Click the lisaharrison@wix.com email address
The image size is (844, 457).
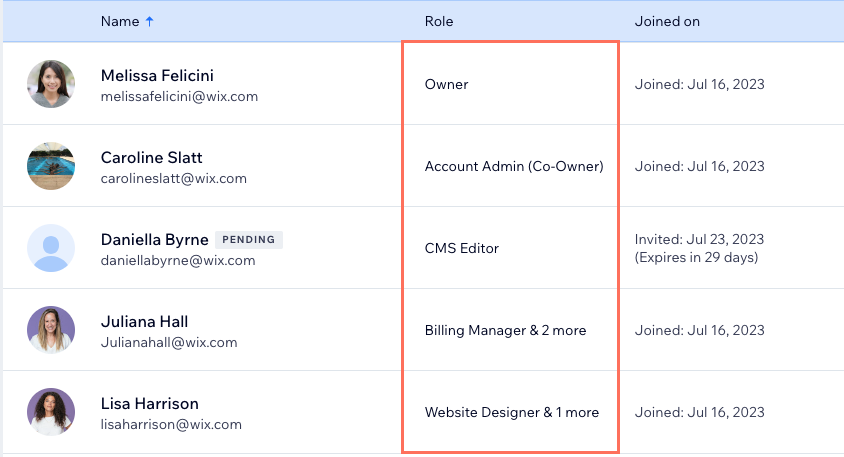[171, 425]
